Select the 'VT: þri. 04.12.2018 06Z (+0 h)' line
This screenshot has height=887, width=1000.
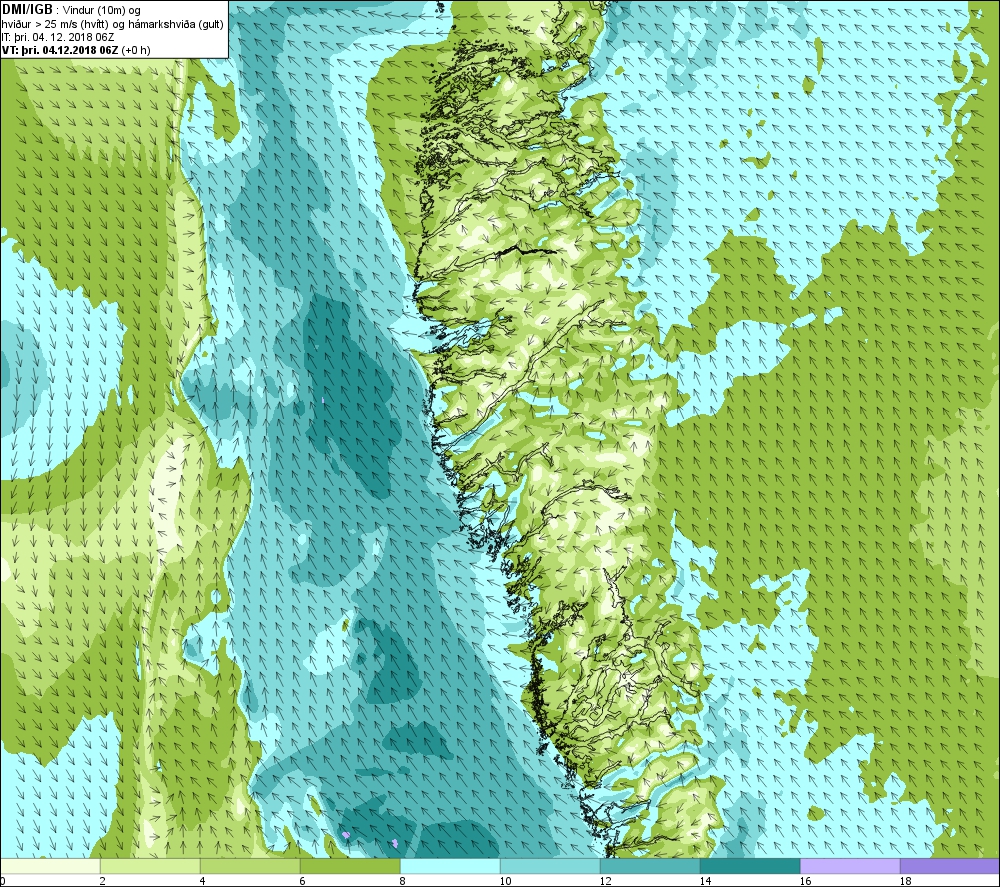click(x=76, y=50)
